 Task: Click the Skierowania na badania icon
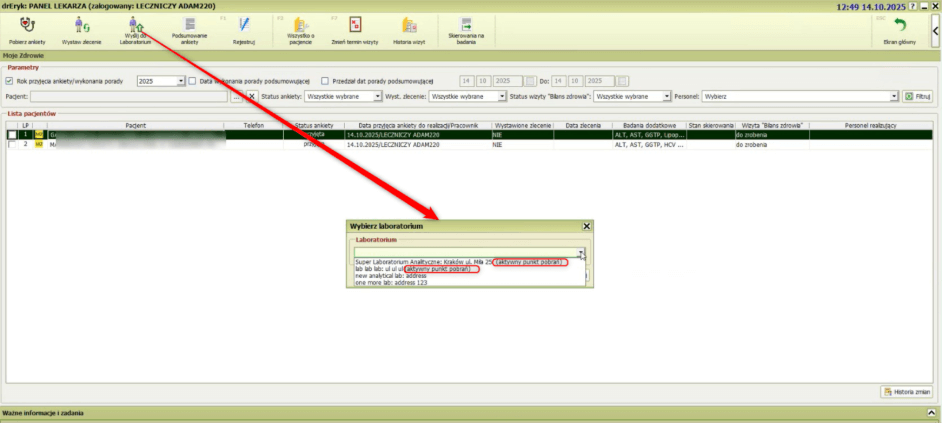466,26
